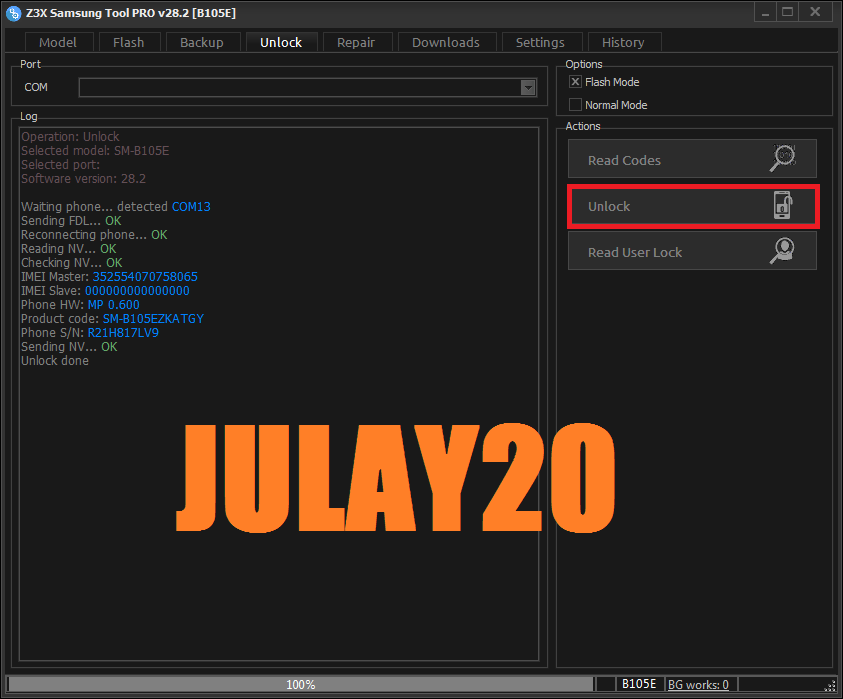Expand the COM port dropdown arrow
Viewport: 843px width, 699px height.
pyautogui.click(x=528, y=88)
